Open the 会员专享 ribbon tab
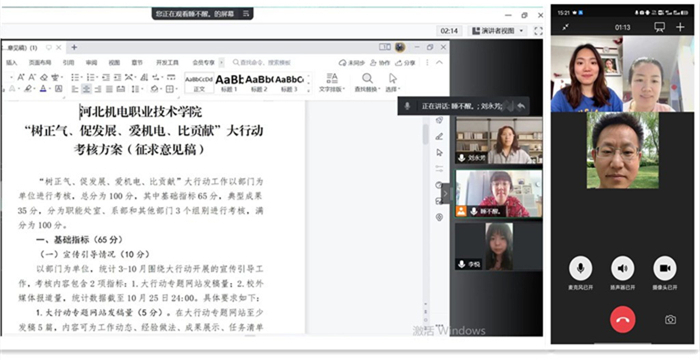This screenshot has width=700, height=360. click(203, 63)
